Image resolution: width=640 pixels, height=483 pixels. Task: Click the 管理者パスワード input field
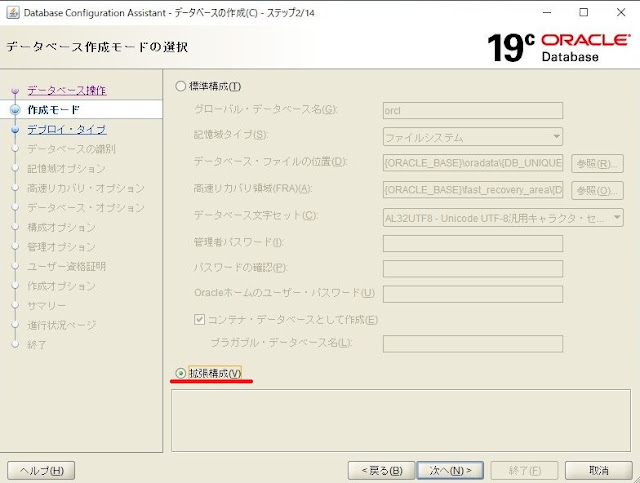coord(473,243)
